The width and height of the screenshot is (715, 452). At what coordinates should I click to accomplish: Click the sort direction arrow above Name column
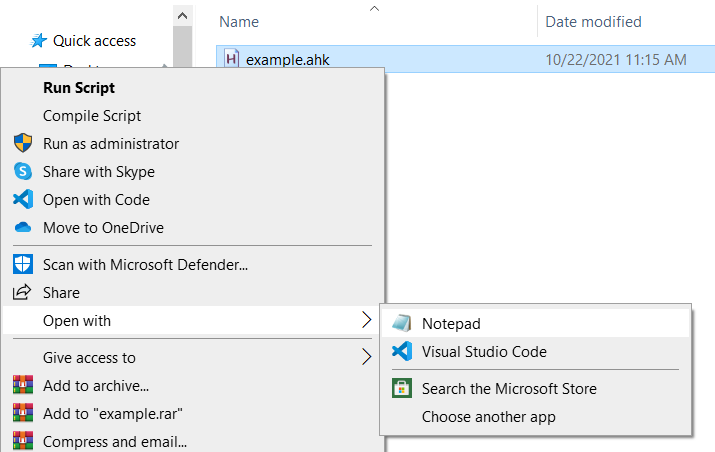pyautogui.click(x=374, y=8)
